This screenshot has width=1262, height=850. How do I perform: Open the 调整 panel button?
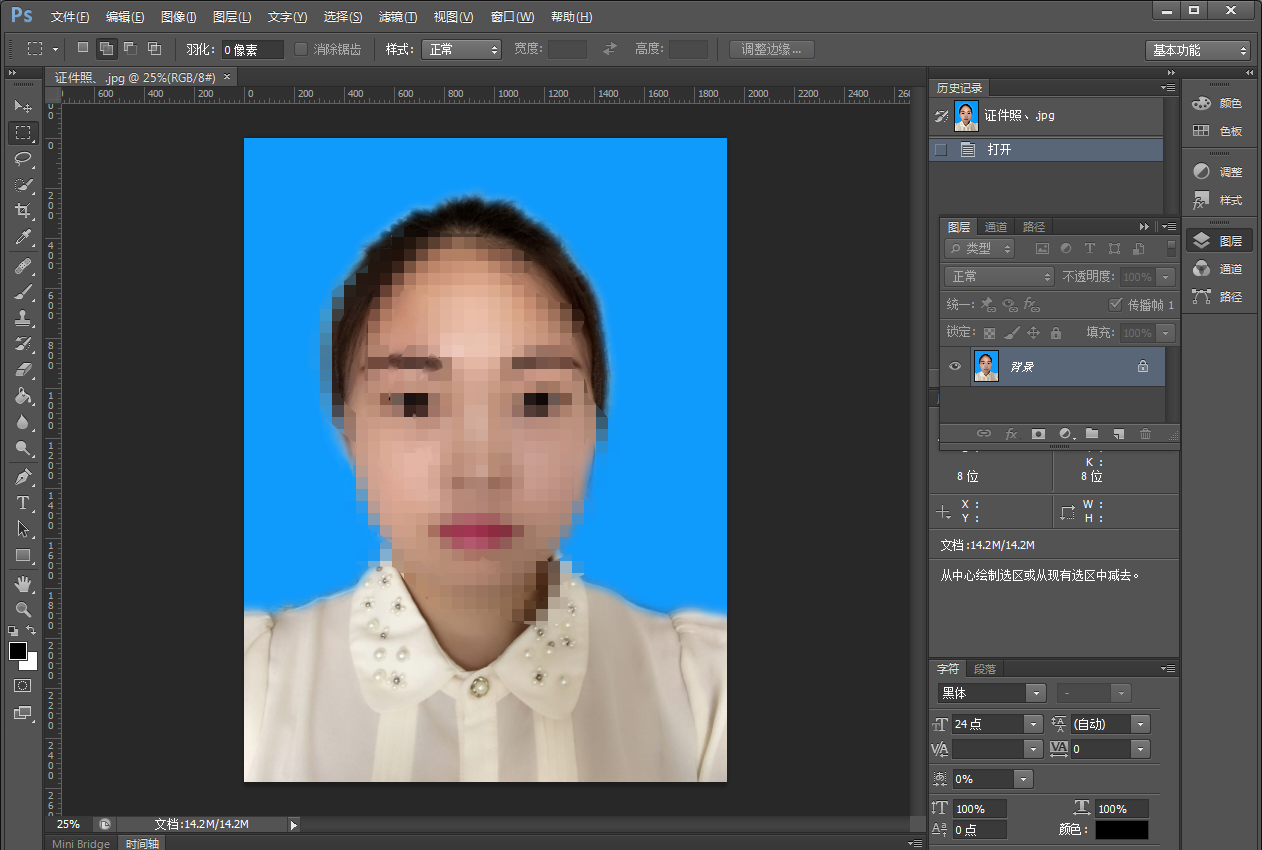1218,172
